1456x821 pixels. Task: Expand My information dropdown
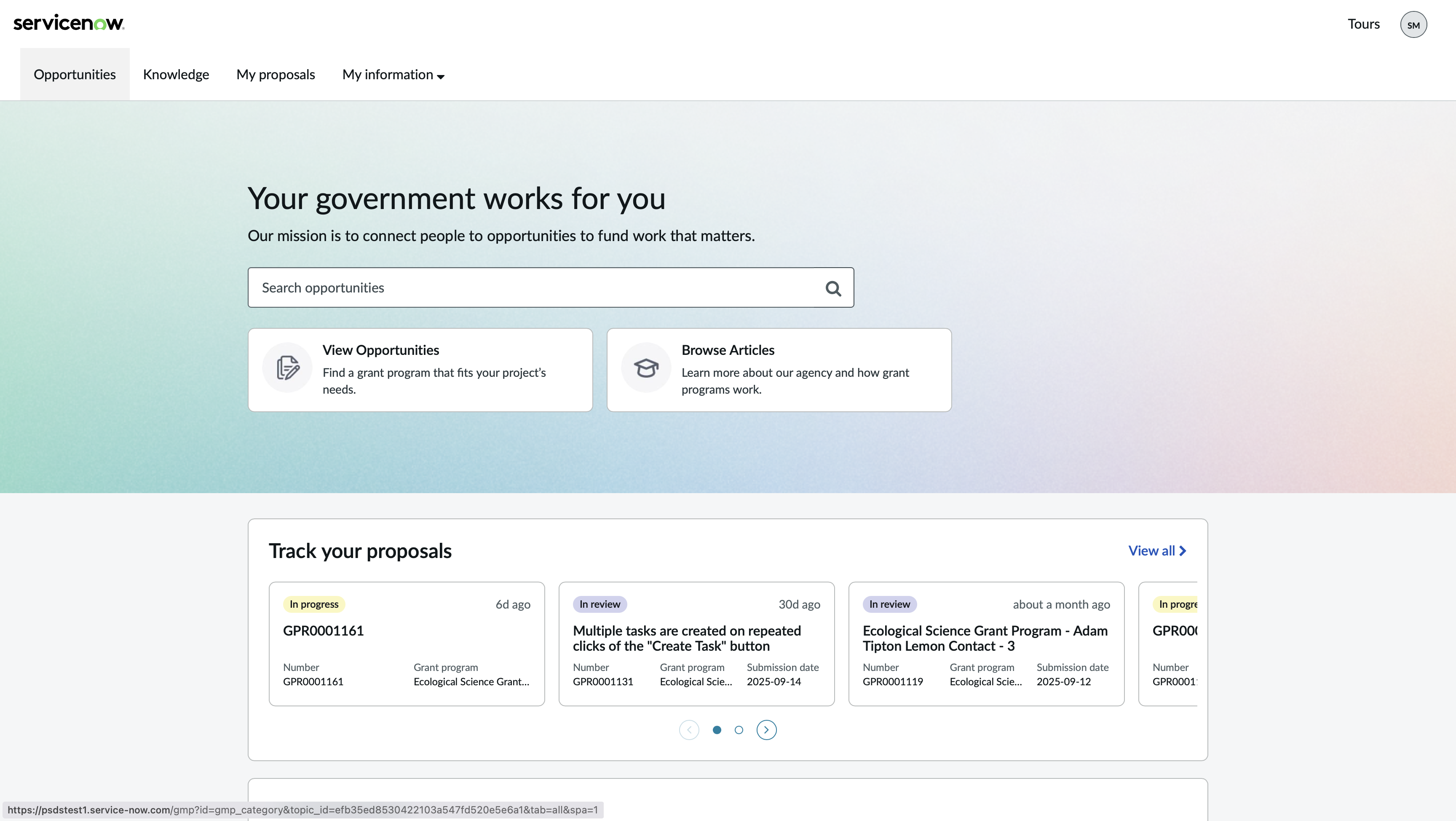[x=393, y=75]
